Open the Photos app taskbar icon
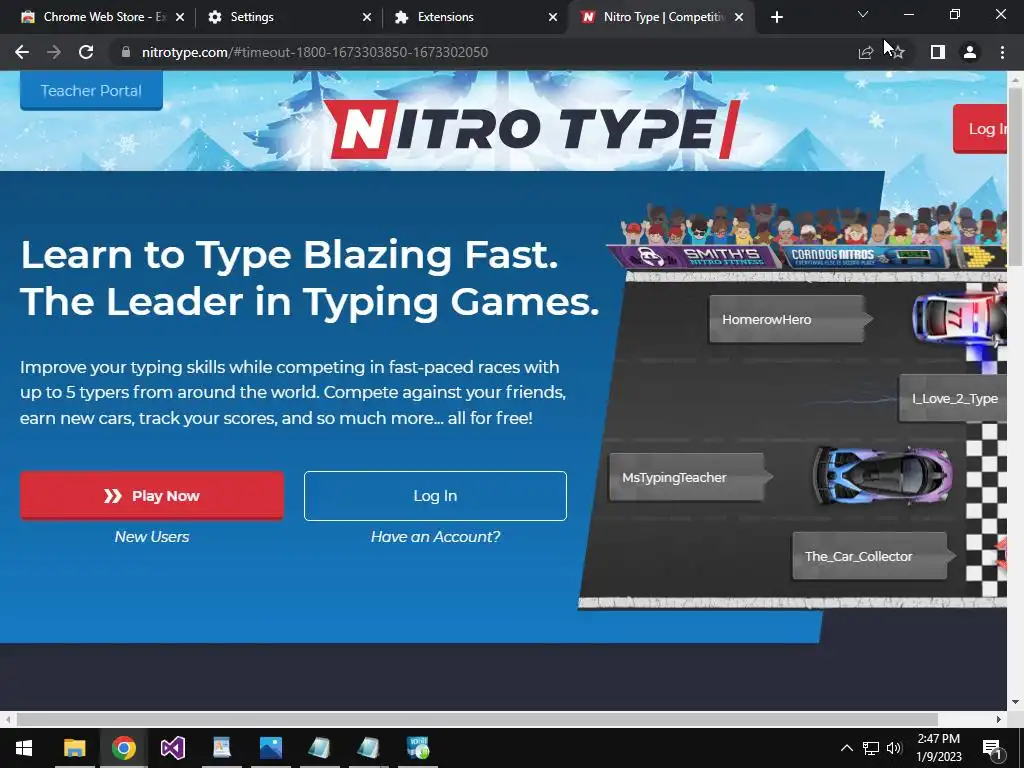 [270, 748]
